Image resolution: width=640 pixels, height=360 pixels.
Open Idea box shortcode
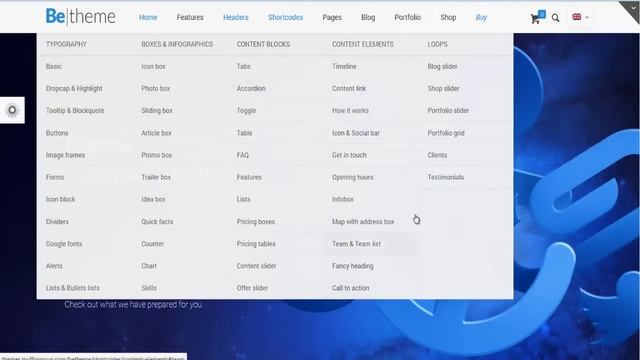point(153,199)
